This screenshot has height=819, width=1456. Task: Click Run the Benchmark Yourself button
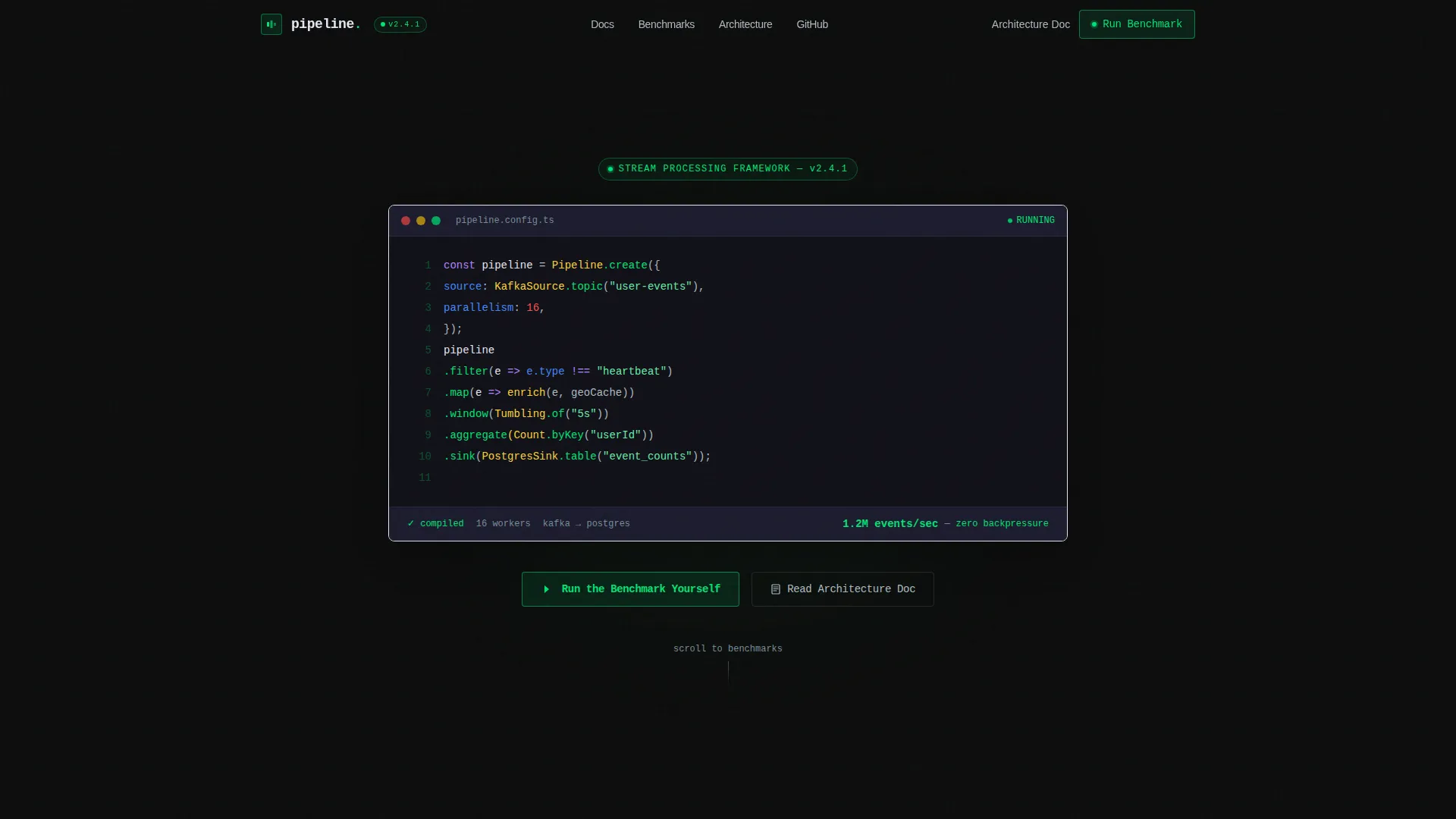(630, 589)
